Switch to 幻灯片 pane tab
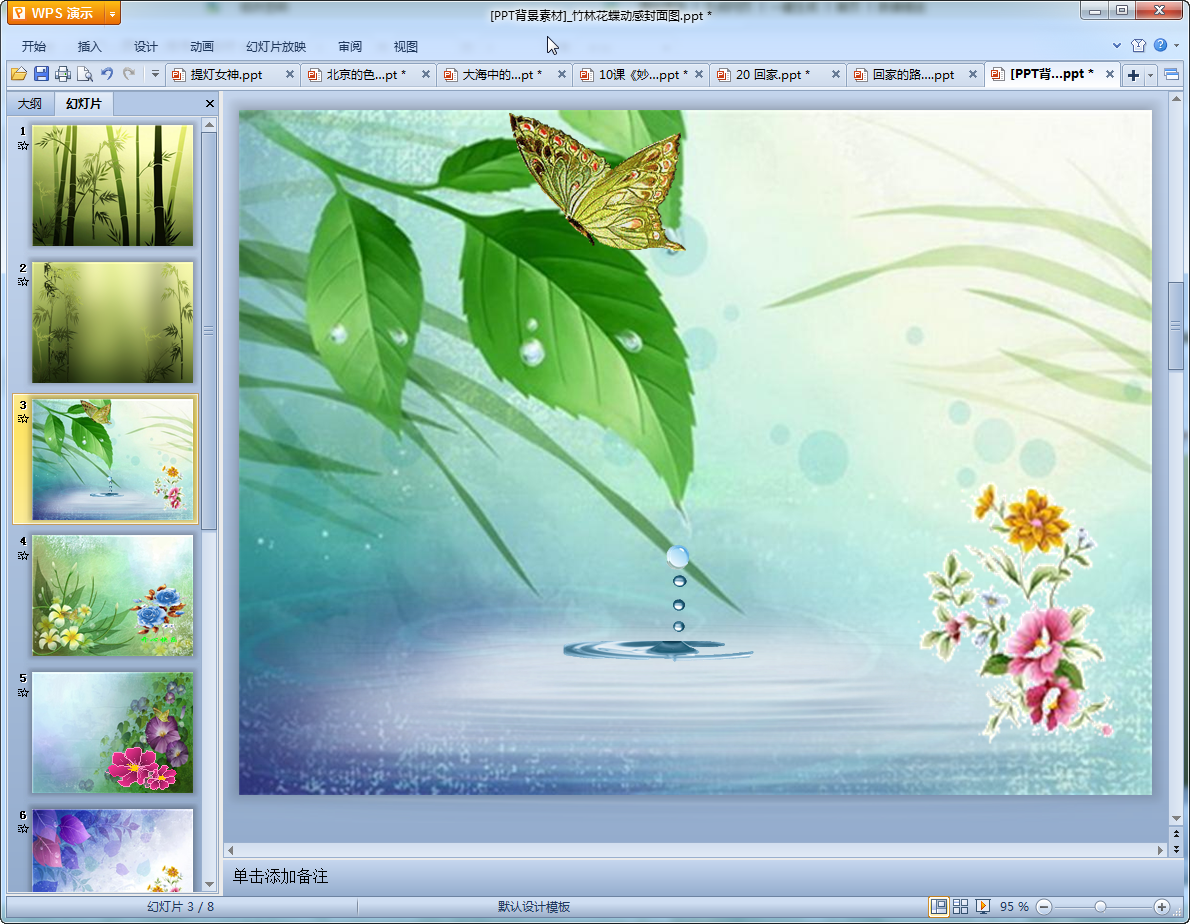The height and width of the screenshot is (924, 1190). click(83, 104)
